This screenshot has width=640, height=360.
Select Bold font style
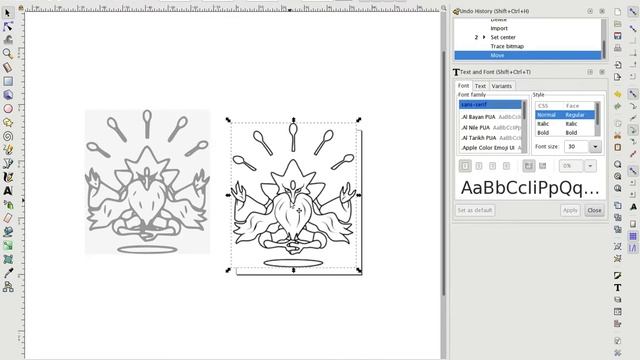pos(565,133)
